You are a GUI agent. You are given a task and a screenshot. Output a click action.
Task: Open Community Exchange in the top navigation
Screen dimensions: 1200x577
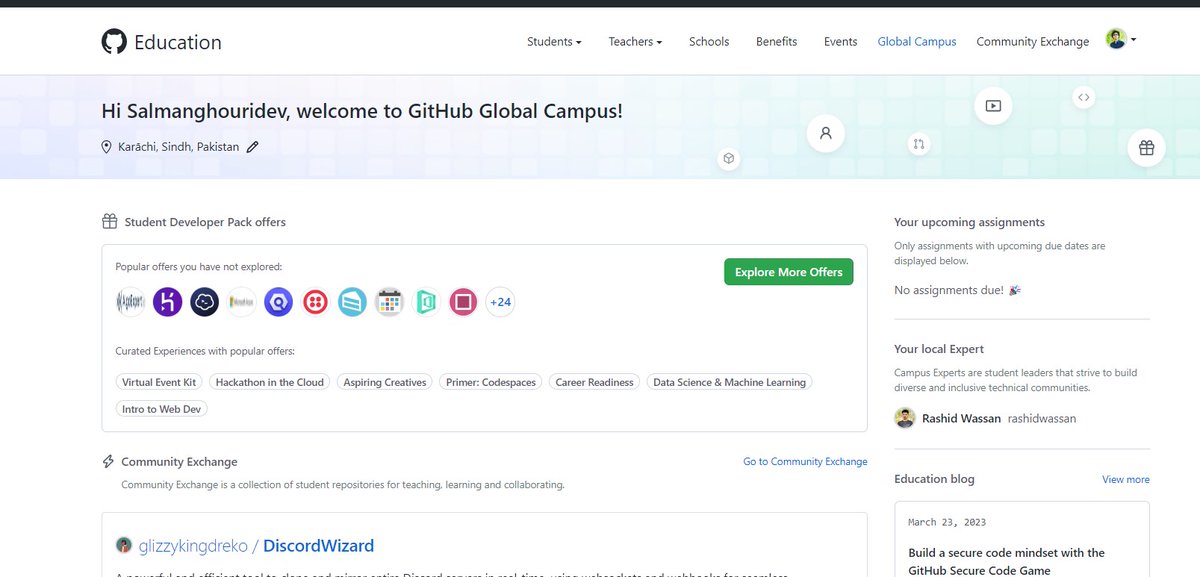tap(1033, 42)
